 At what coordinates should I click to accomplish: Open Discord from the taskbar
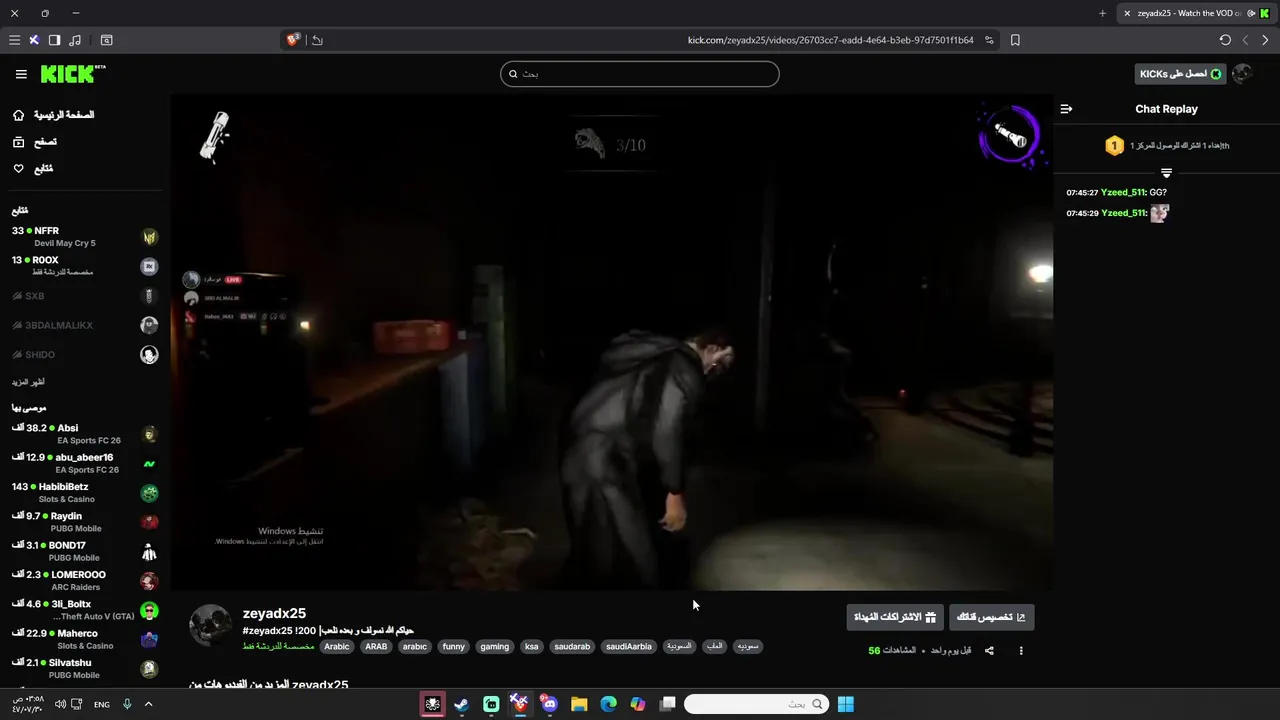point(549,704)
